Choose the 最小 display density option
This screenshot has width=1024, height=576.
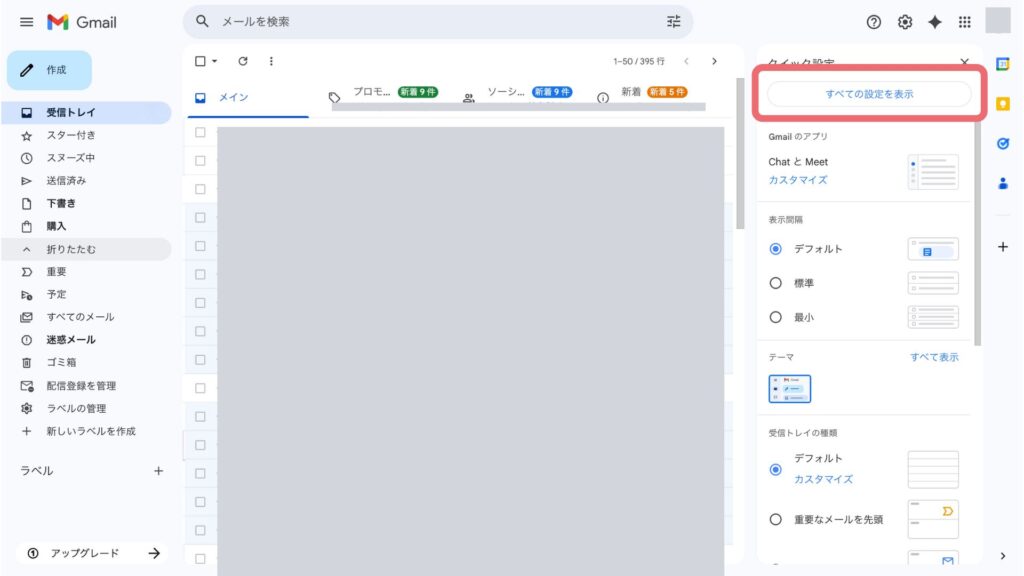pyautogui.click(x=776, y=317)
